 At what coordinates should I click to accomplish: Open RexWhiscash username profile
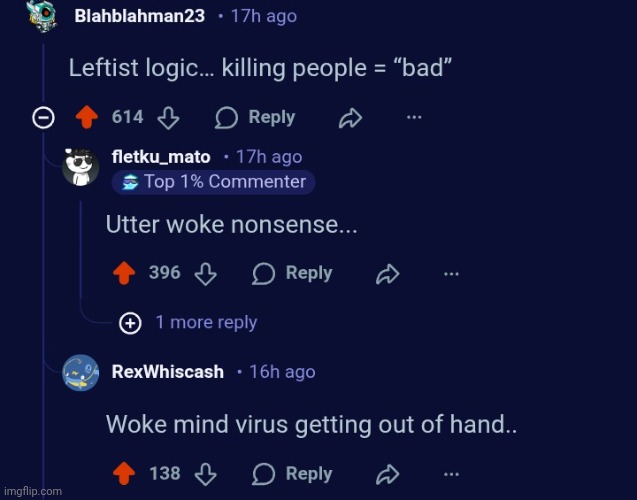[x=168, y=372]
